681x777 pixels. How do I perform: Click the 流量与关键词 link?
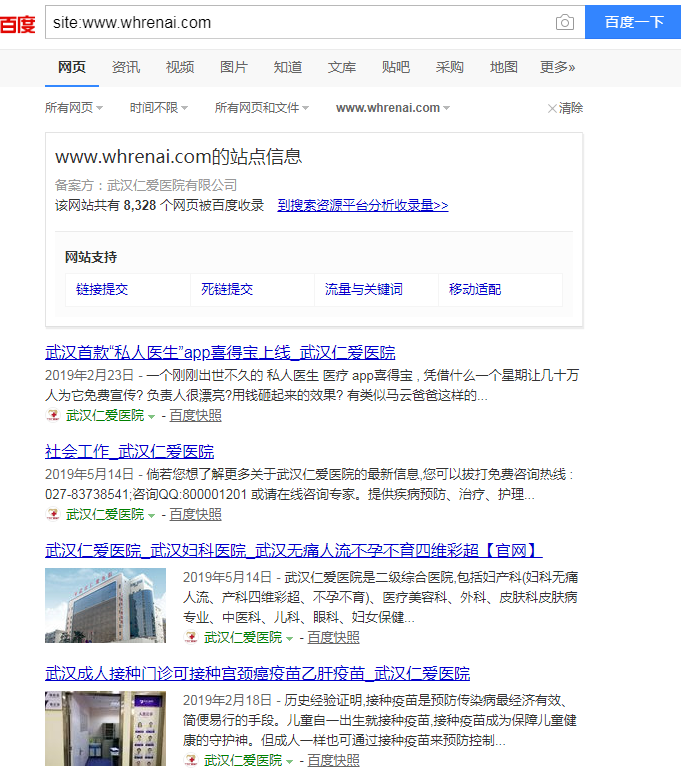(x=364, y=289)
